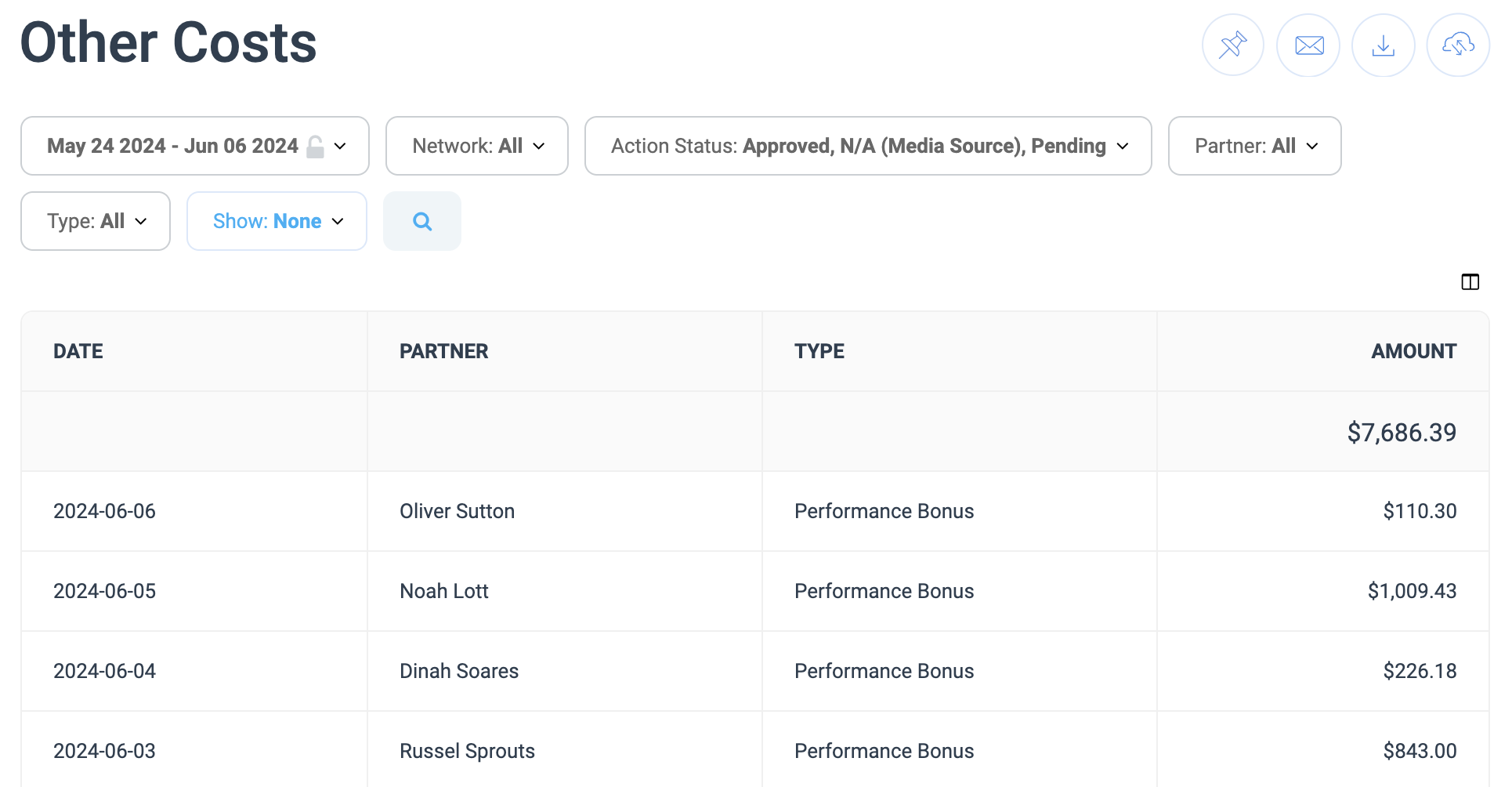Click partner Russel Sprouts

point(467,751)
